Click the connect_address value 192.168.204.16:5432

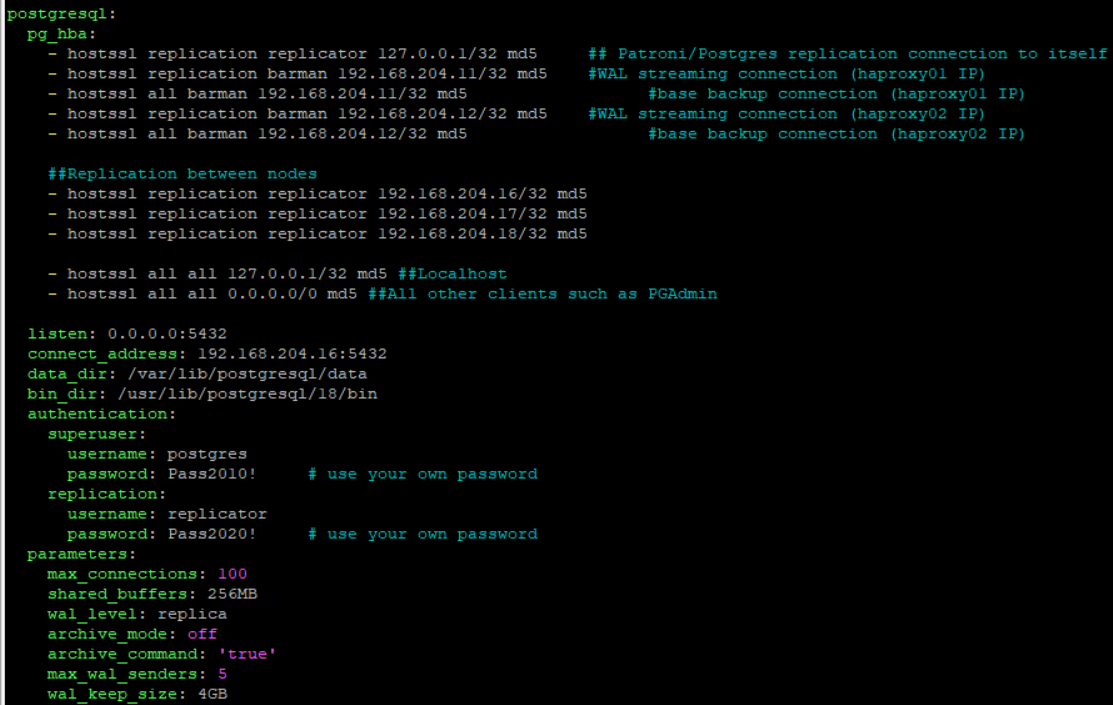(x=292, y=354)
